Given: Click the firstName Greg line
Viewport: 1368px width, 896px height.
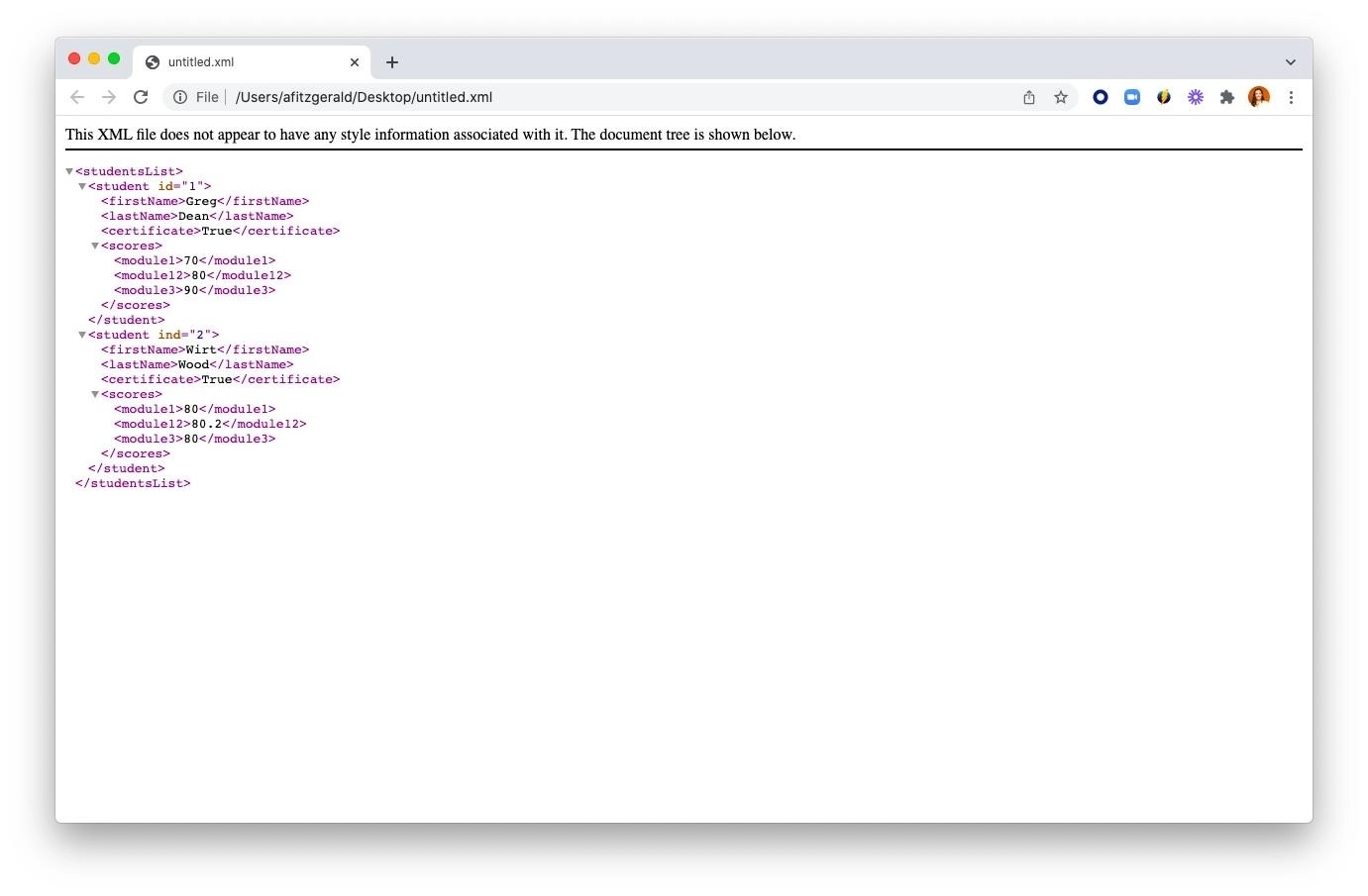Looking at the screenshot, I should 205,201.
